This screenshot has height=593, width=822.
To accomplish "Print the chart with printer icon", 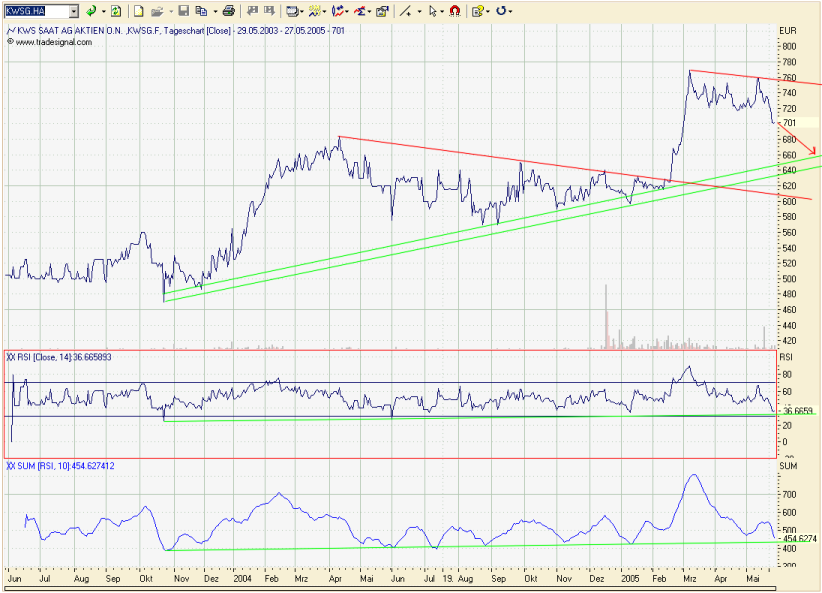I will [x=229, y=11].
